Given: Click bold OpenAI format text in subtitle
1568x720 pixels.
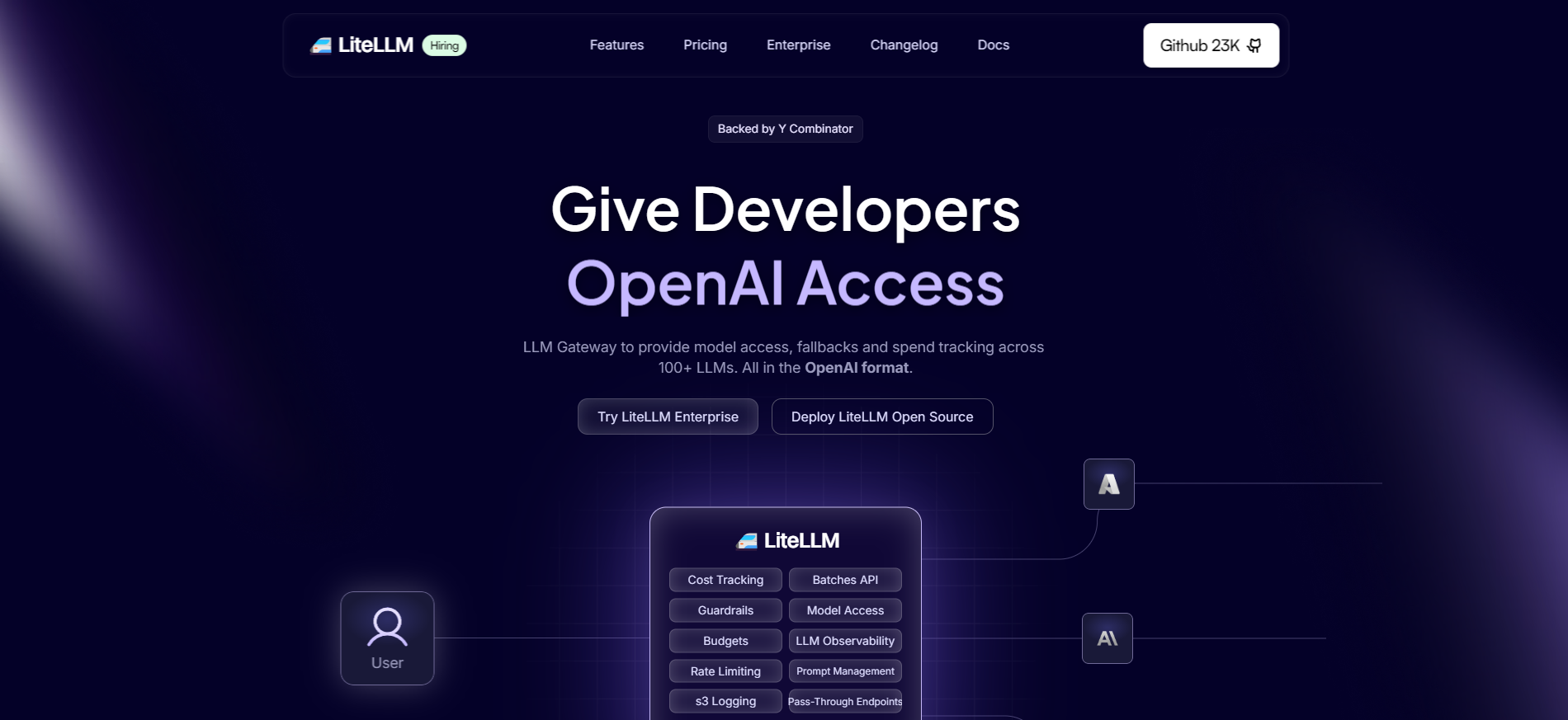Looking at the screenshot, I should (857, 368).
